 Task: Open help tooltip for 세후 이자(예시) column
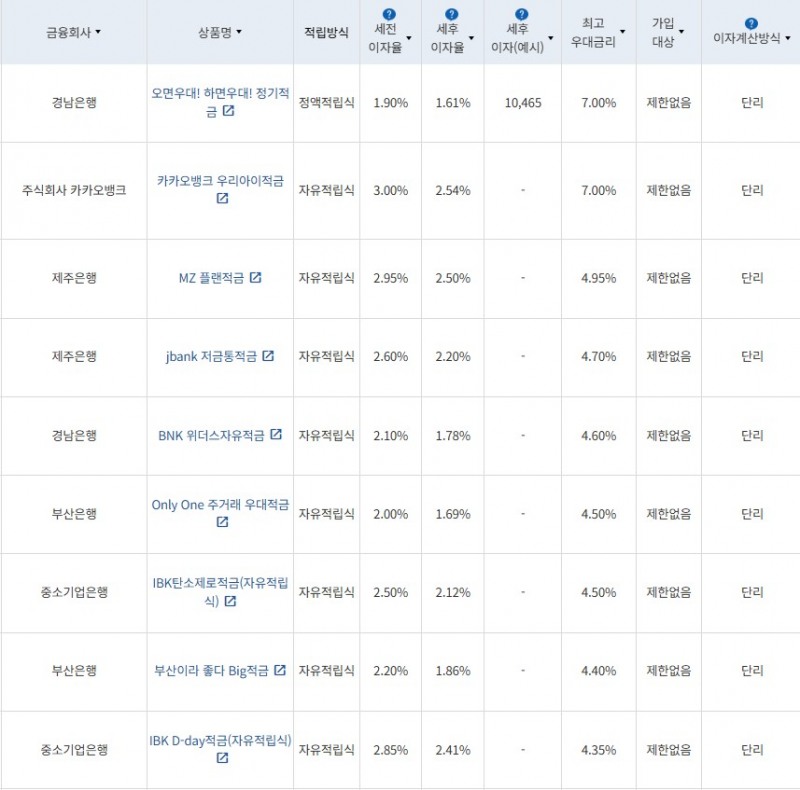(x=521, y=12)
